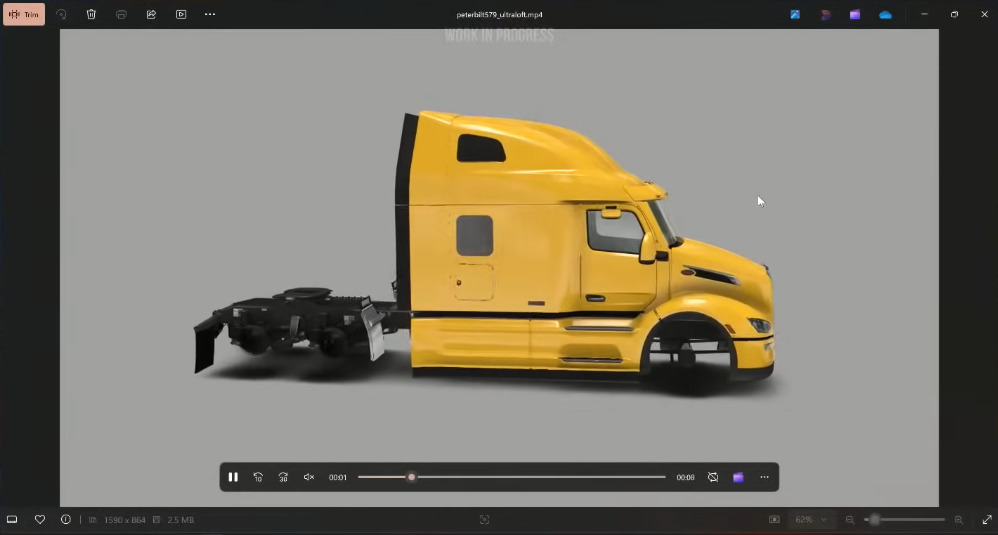Enter full screen with the expand arrows
This screenshot has height=535, width=998.
pyautogui.click(x=986, y=520)
